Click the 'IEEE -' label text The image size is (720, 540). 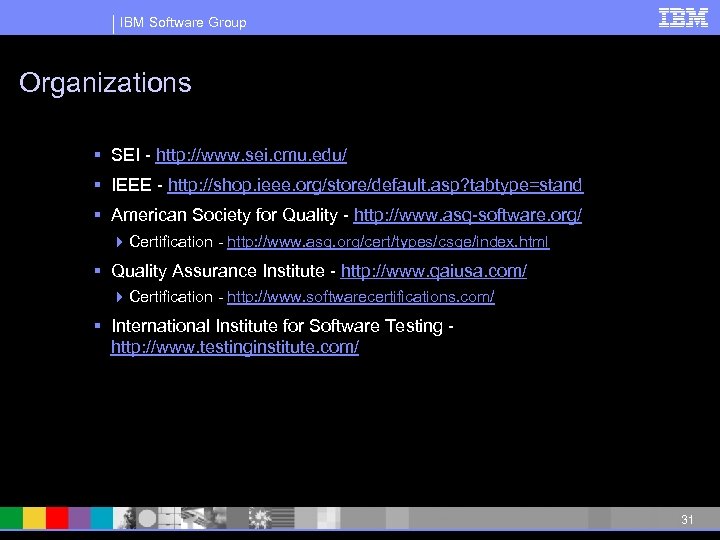tap(137, 185)
